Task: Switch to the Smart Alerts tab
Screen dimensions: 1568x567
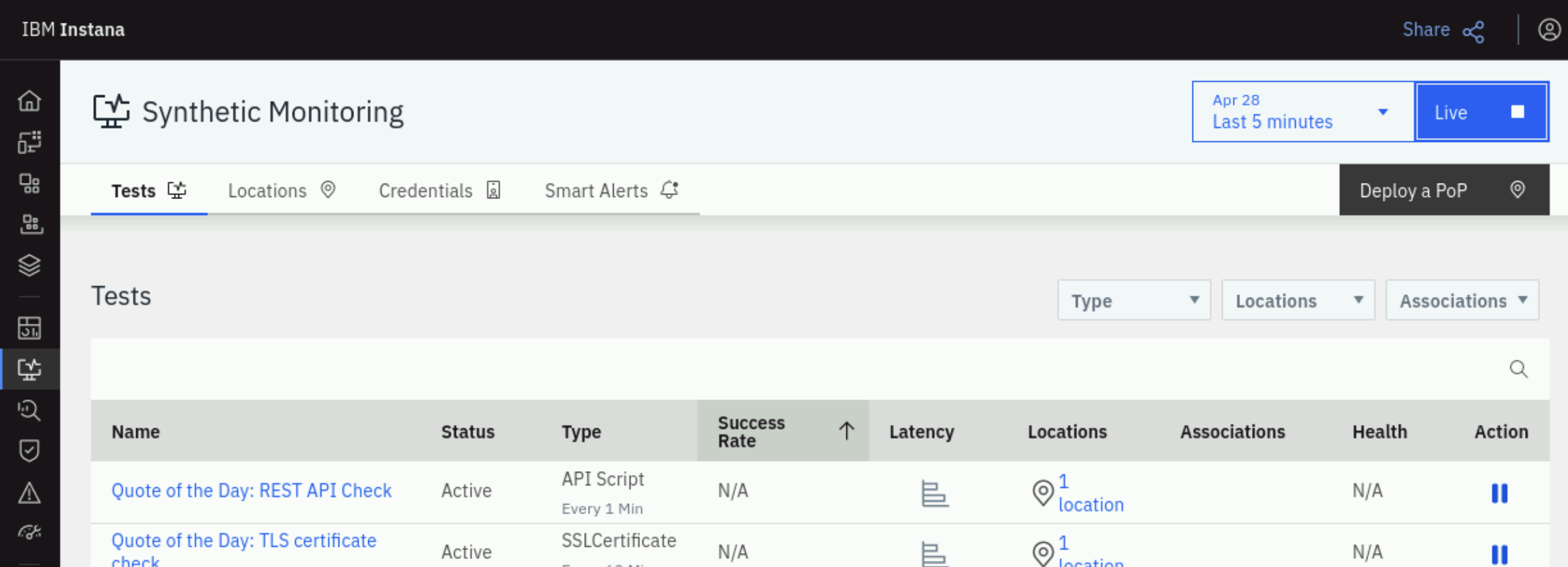Action: point(612,191)
